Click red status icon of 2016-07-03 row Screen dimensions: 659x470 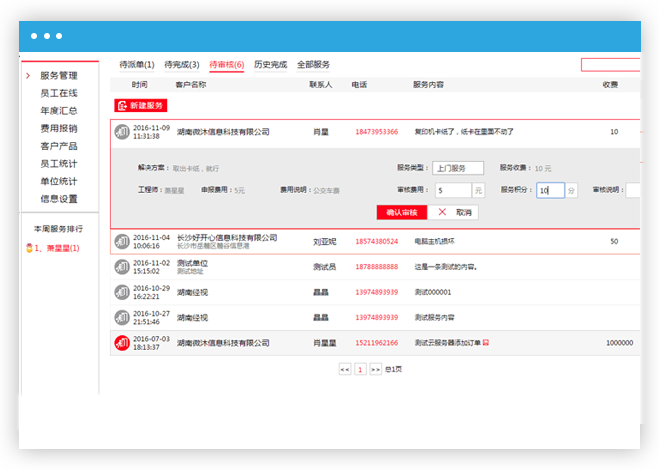[122, 343]
